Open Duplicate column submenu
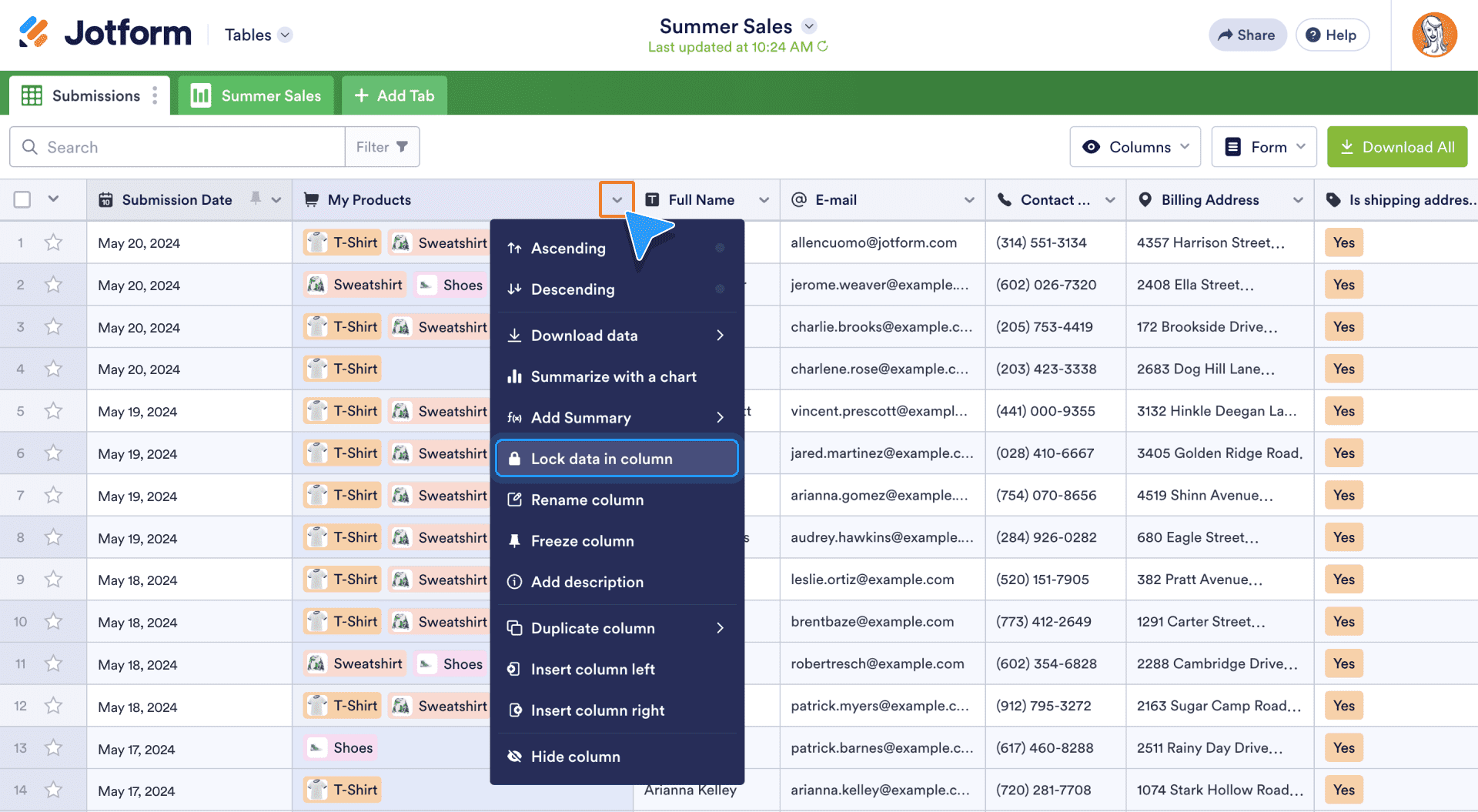This screenshot has width=1478, height=812. point(617,628)
